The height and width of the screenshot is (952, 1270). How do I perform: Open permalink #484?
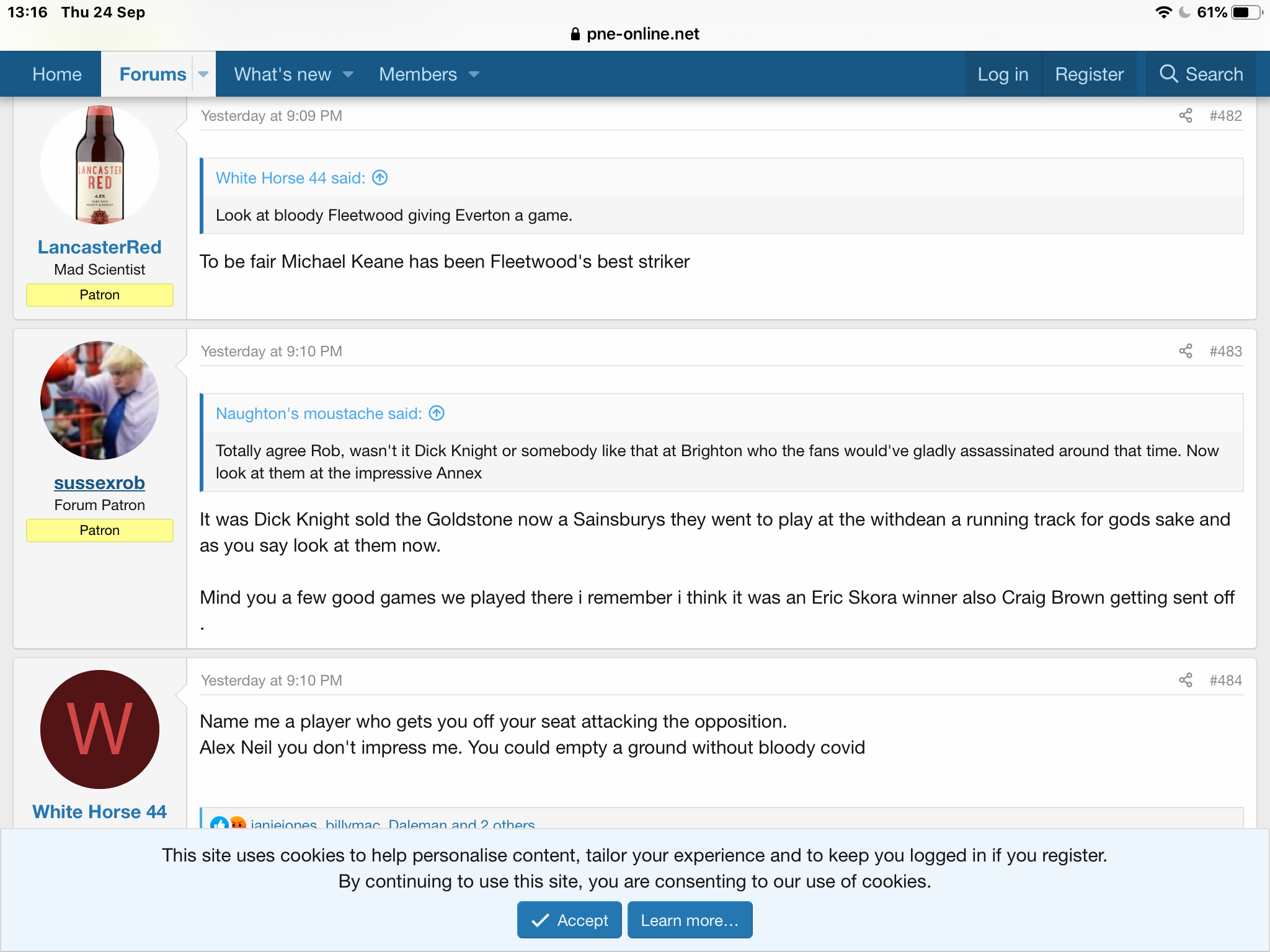pos(1226,681)
